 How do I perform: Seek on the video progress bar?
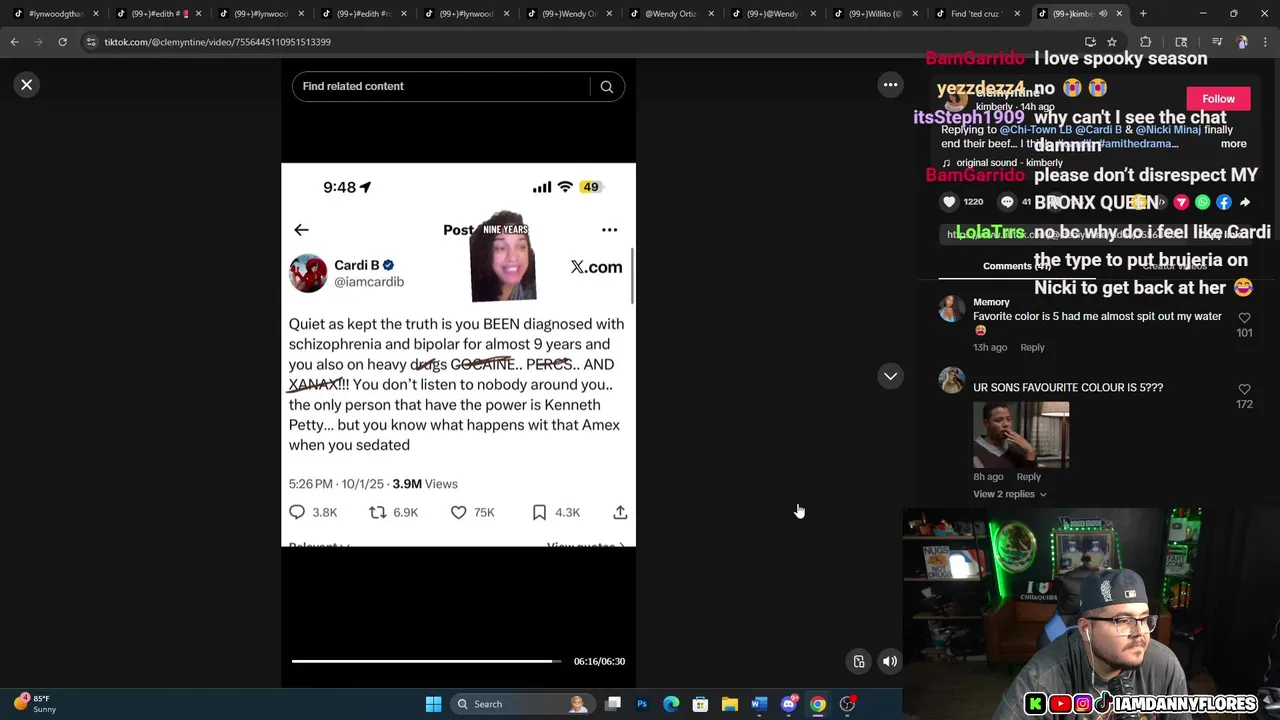pos(426,661)
